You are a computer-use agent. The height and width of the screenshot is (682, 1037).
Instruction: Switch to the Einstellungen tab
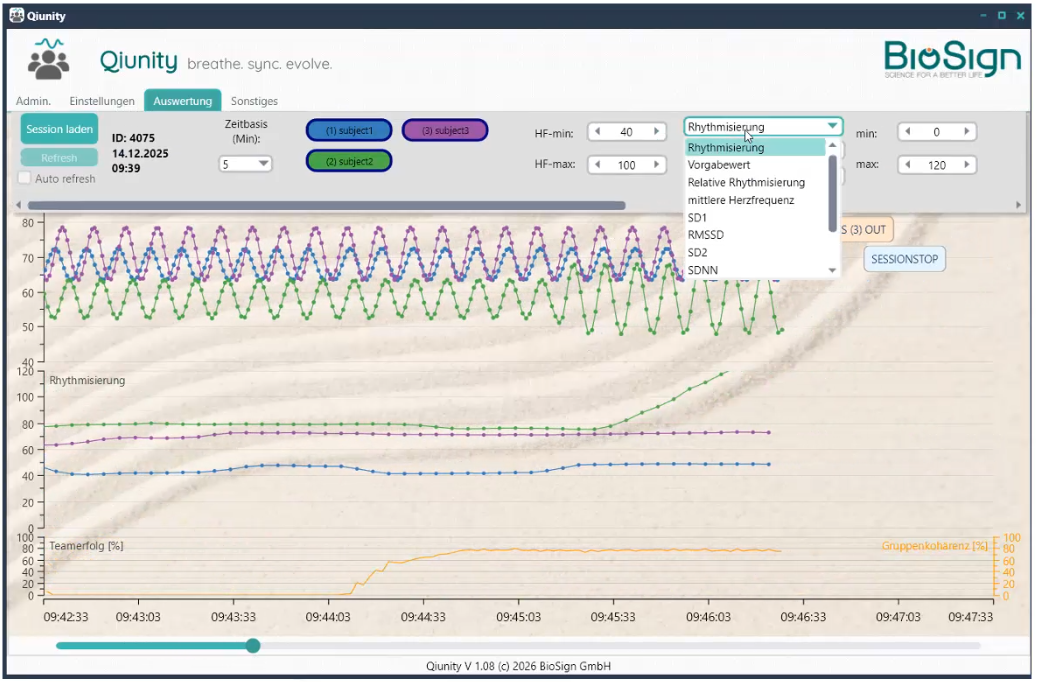coord(102,101)
